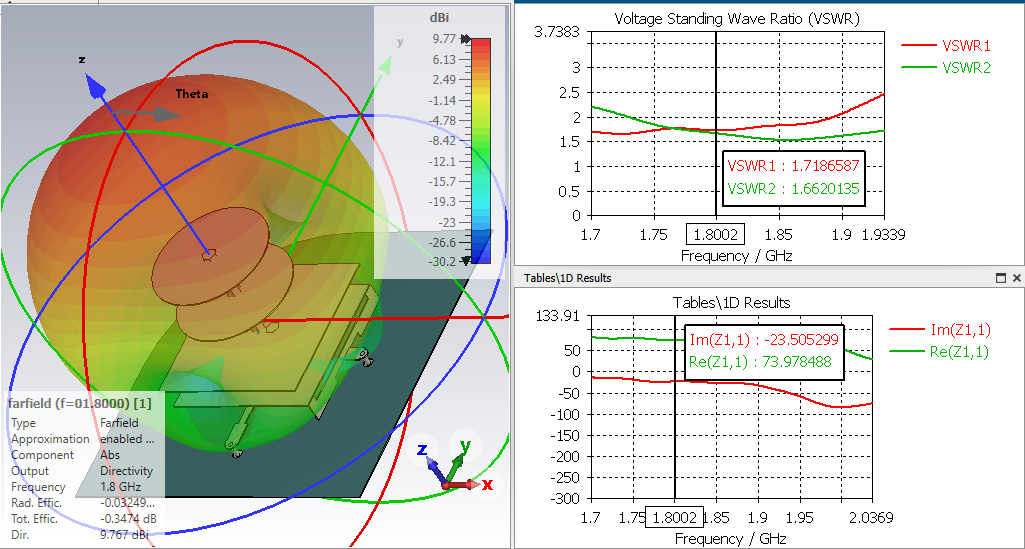Click the 2.0369 x-axis end value on impedance plot

coord(871,518)
